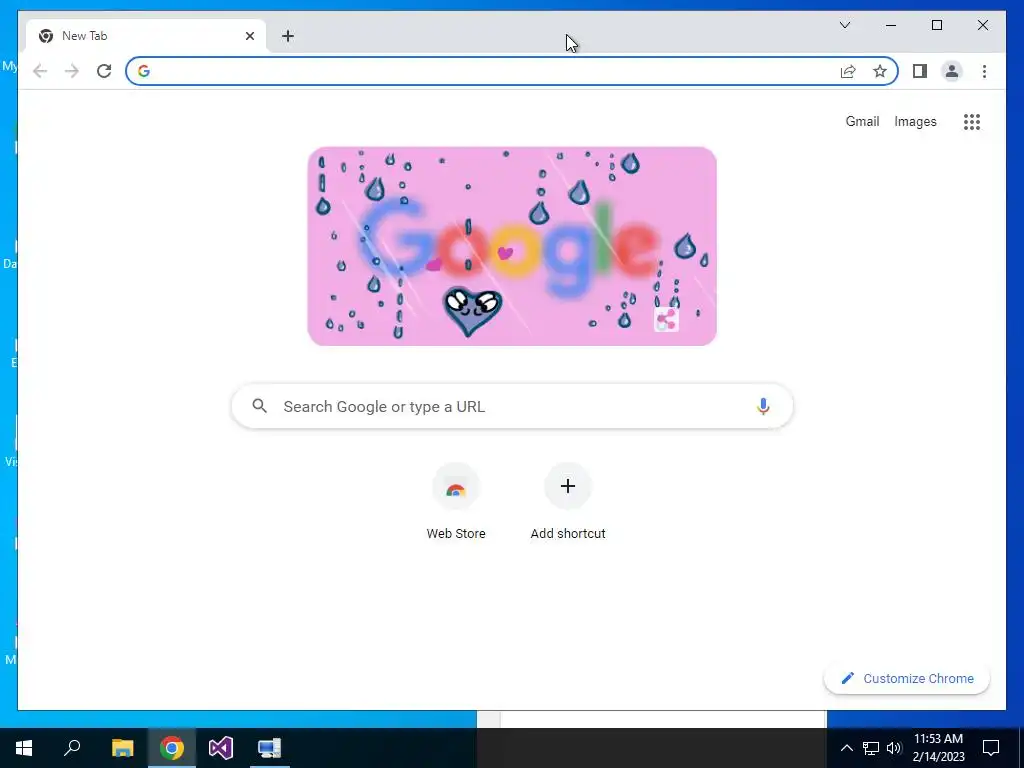The width and height of the screenshot is (1024, 768).
Task: Open the notification center icon
Action: click(991, 748)
